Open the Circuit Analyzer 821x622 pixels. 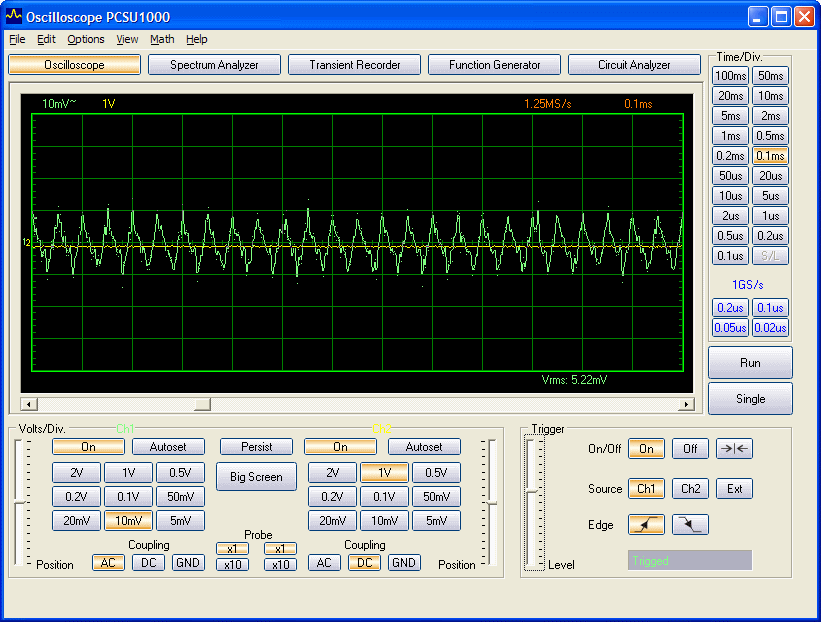[x=634, y=65]
